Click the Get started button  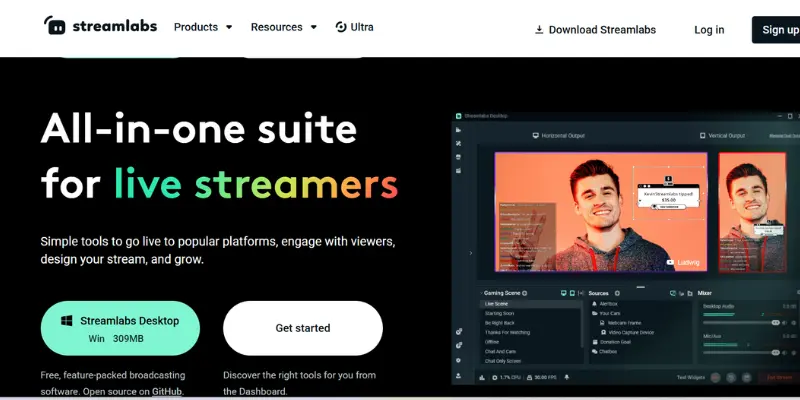point(303,328)
